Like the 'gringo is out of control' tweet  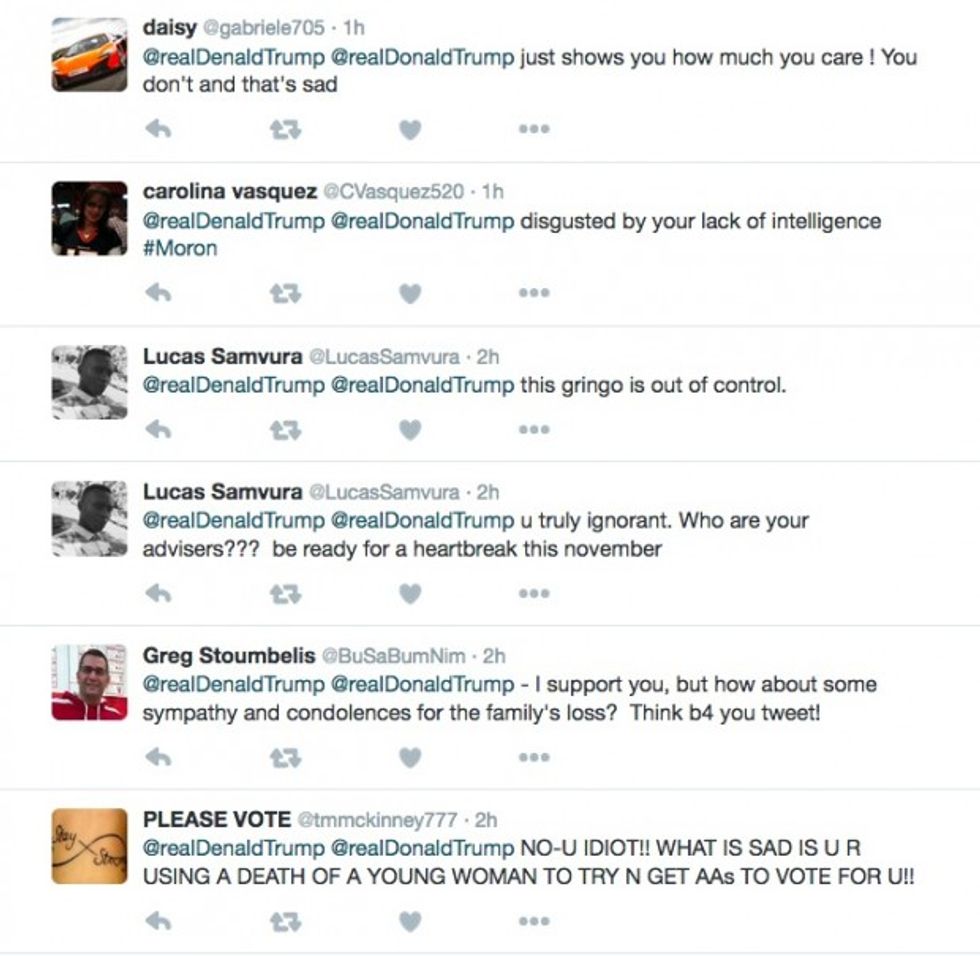point(410,429)
